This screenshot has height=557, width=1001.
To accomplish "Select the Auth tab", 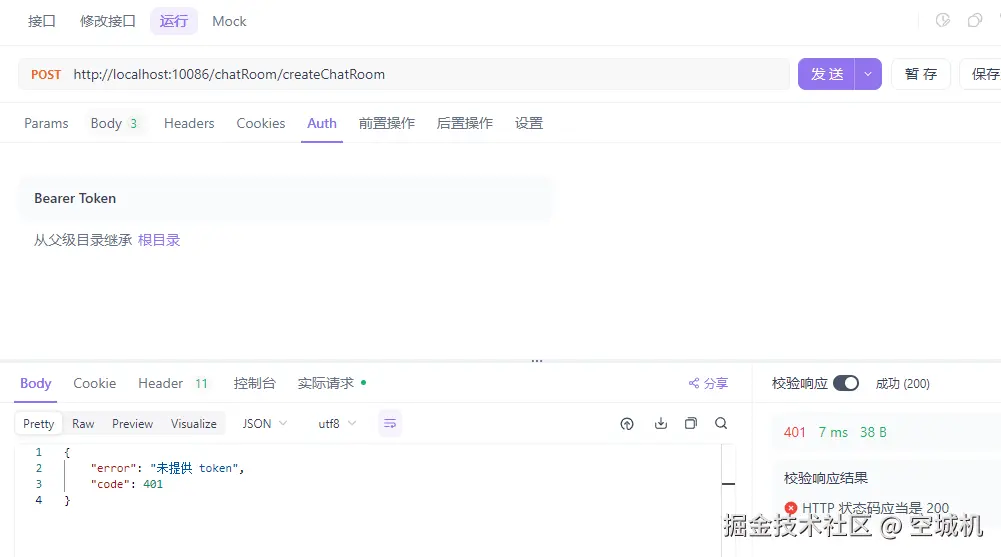I will pyautogui.click(x=322, y=123).
